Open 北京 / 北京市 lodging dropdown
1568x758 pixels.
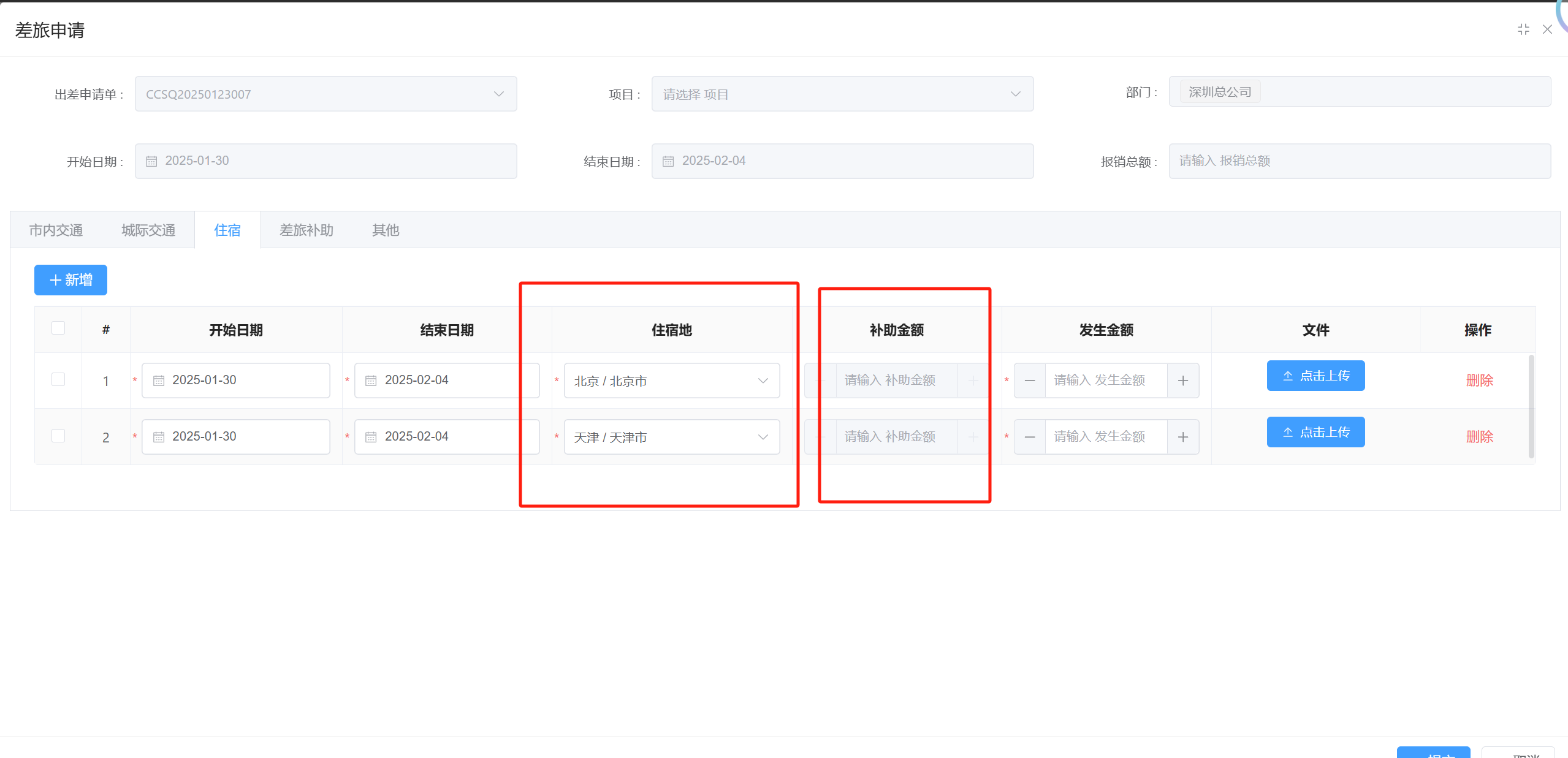click(671, 381)
